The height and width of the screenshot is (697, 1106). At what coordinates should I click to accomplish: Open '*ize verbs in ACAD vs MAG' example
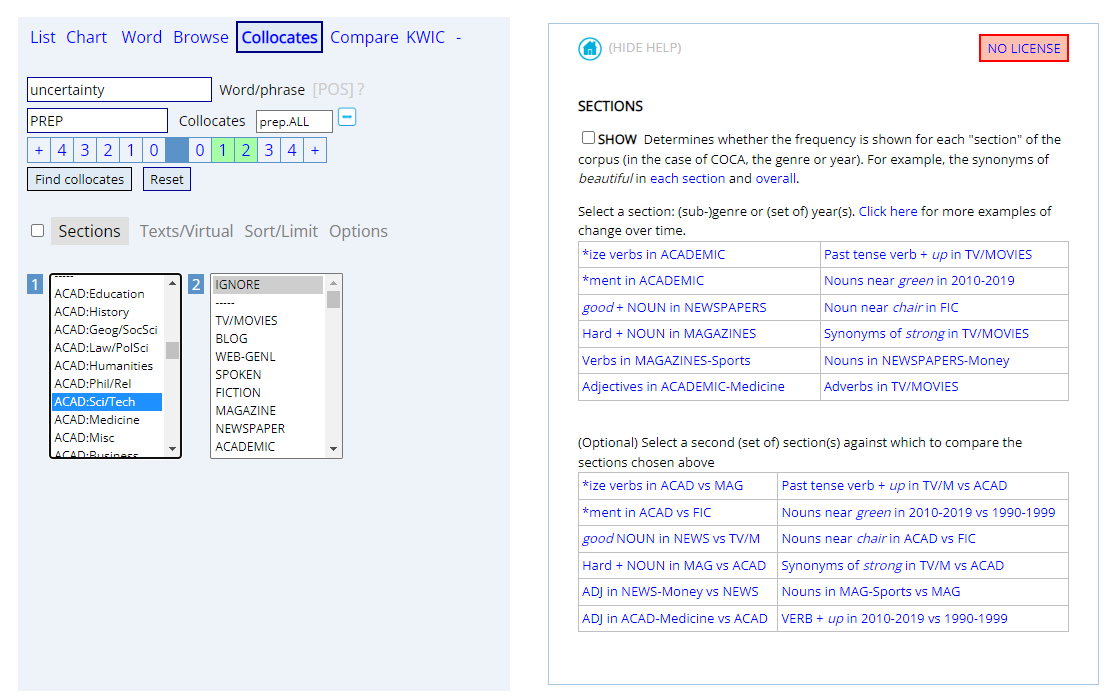[x=662, y=485]
